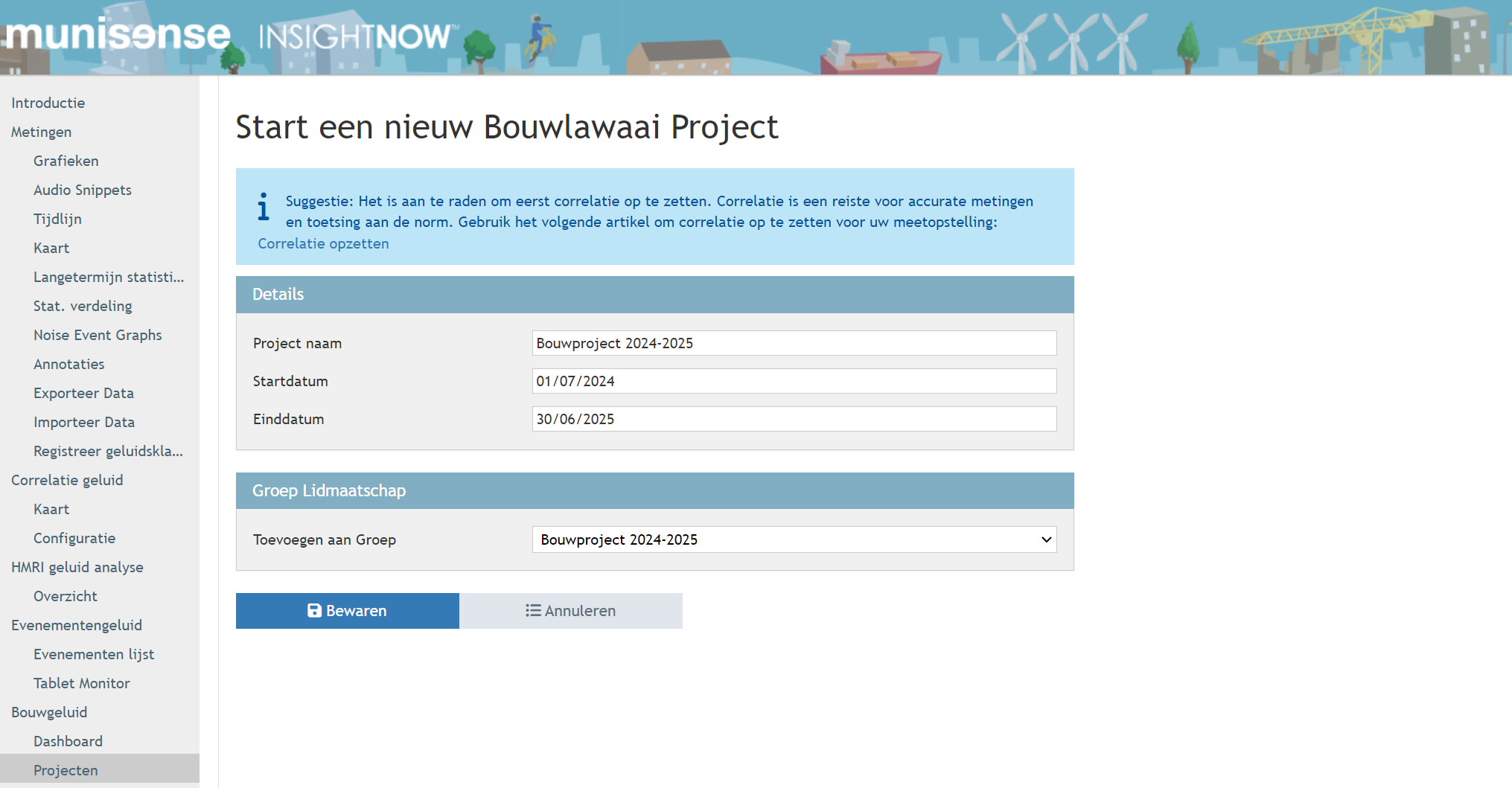Screen dimensions: 1512x788
Task: Open the Correlatie opzetten link
Action: (x=323, y=243)
